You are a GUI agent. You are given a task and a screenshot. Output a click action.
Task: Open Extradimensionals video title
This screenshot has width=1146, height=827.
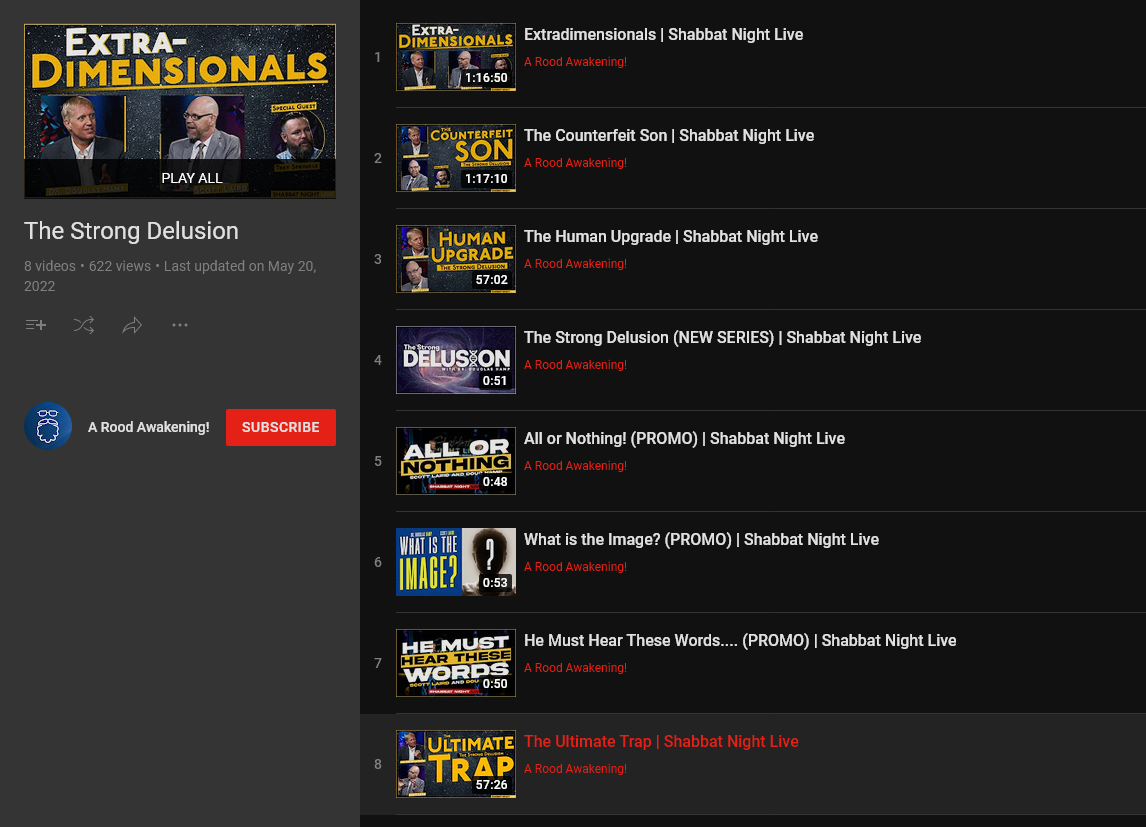[x=664, y=34]
